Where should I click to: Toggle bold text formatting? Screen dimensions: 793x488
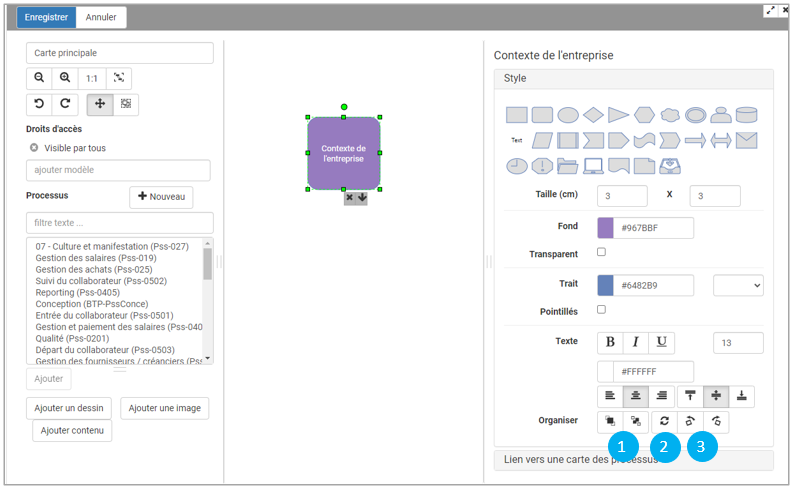point(610,342)
